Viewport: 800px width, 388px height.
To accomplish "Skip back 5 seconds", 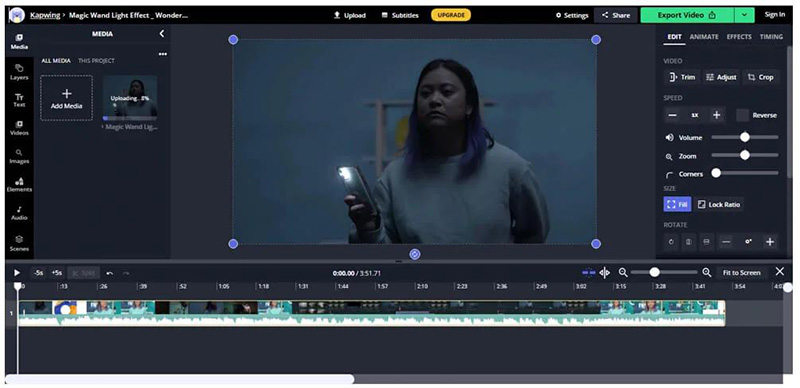I will coord(38,273).
